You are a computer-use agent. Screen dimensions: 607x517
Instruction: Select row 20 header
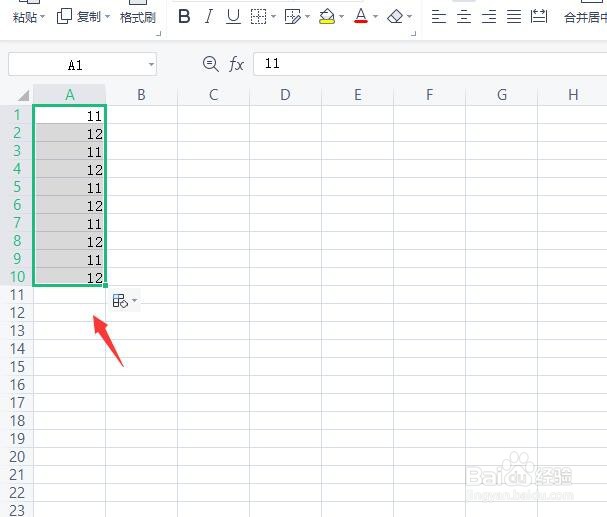(17, 457)
